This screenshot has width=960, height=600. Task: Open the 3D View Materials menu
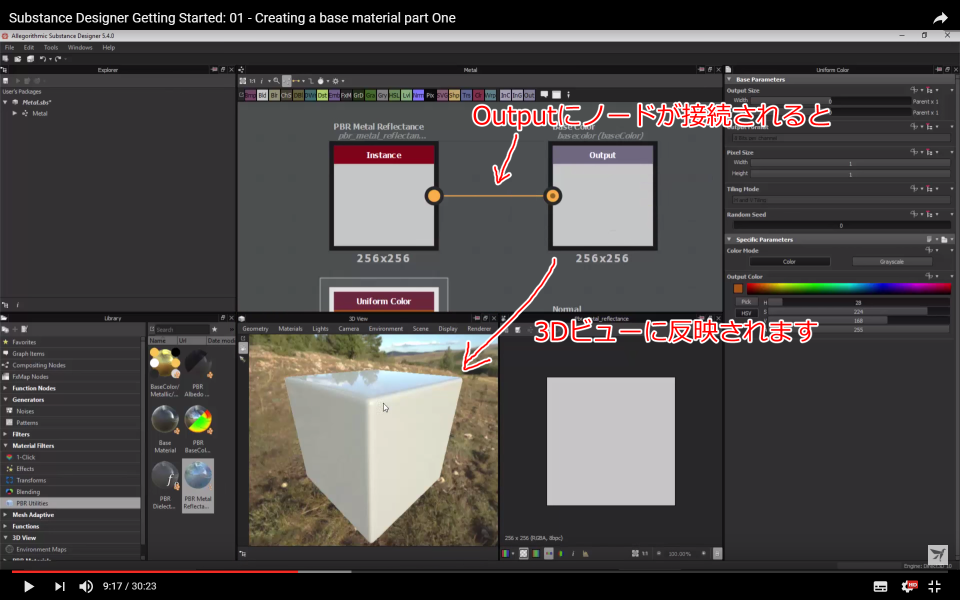(290, 329)
